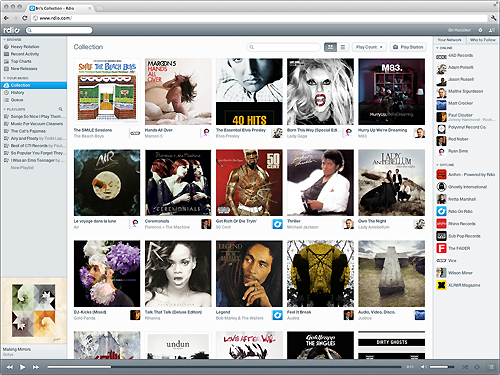This screenshot has width=500, height=375.
Task: Open the user name menu in the header
Action: pos(460,30)
